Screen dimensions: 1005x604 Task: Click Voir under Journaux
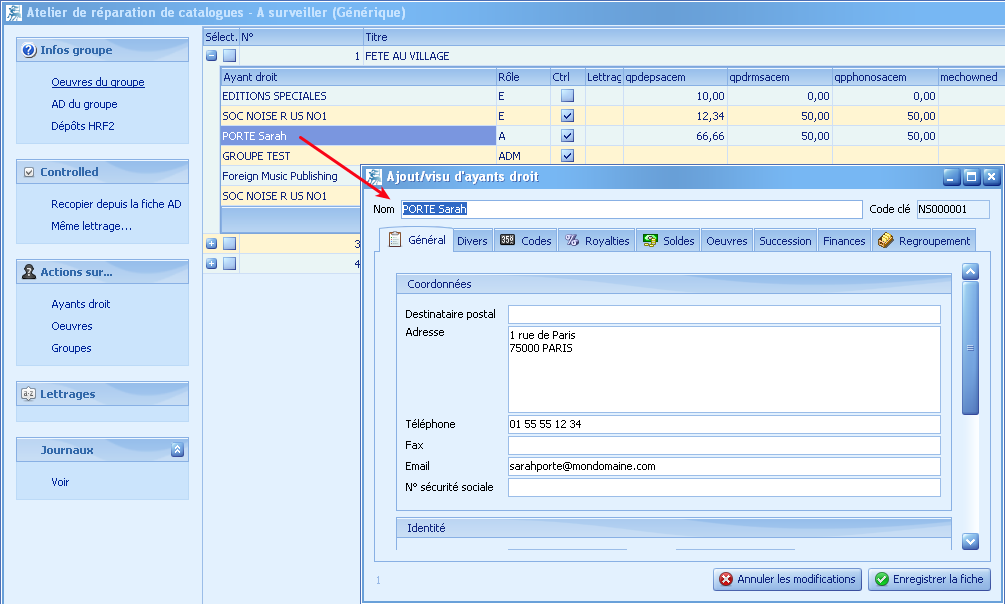[60, 482]
